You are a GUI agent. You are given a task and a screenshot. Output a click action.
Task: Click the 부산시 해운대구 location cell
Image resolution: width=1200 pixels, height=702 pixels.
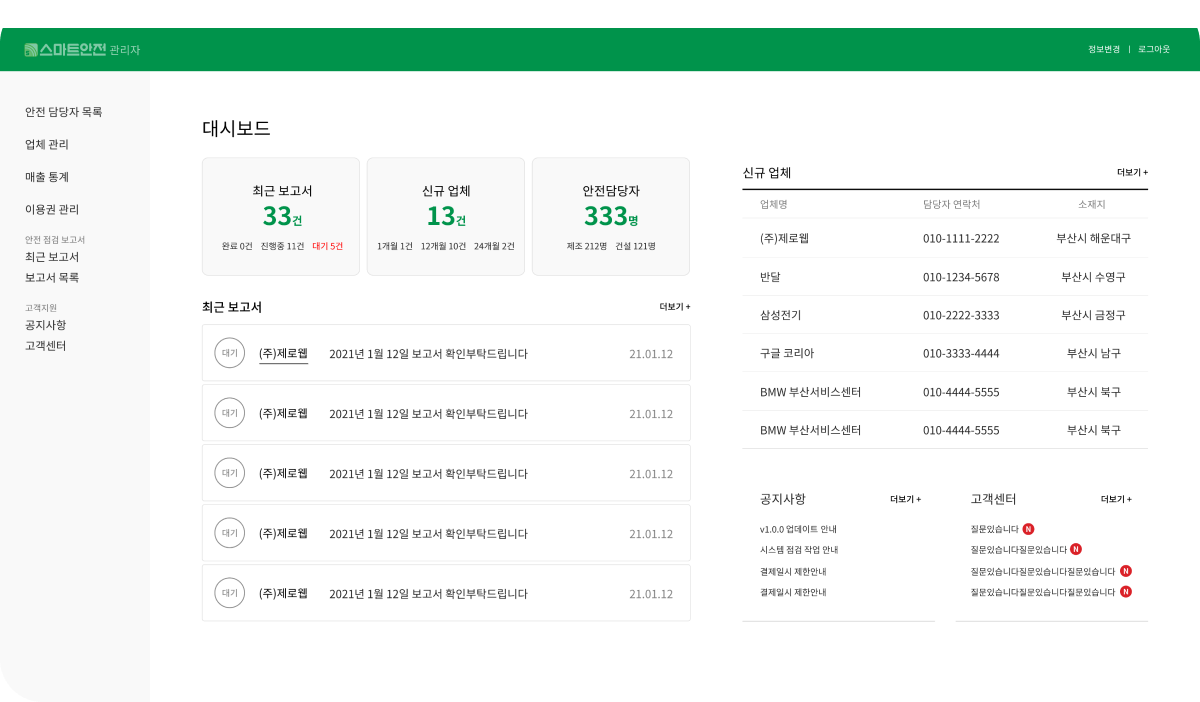[x=1094, y=238]
